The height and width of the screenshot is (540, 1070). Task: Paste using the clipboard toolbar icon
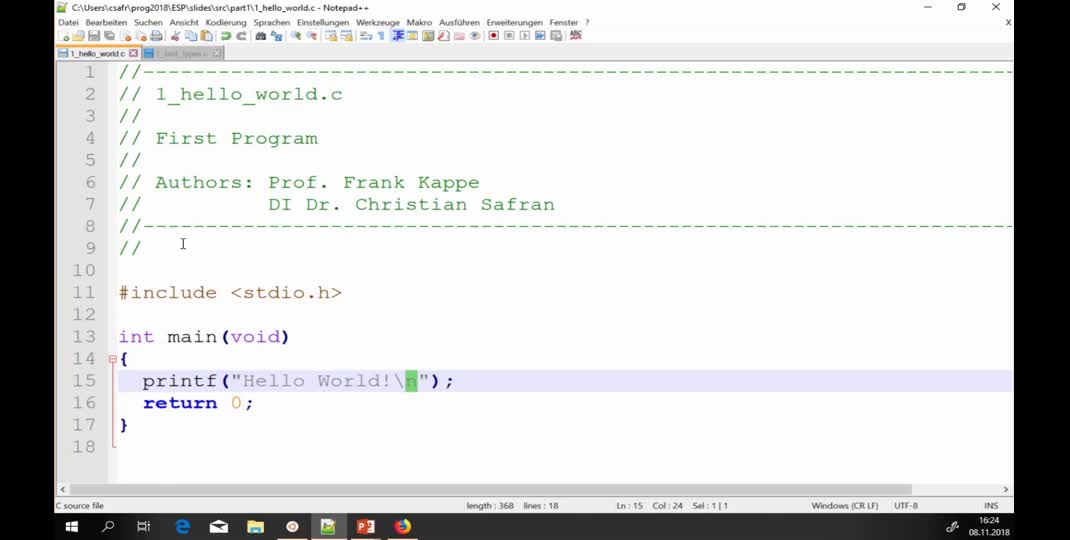pyautogui.click(x=207, y=35)
